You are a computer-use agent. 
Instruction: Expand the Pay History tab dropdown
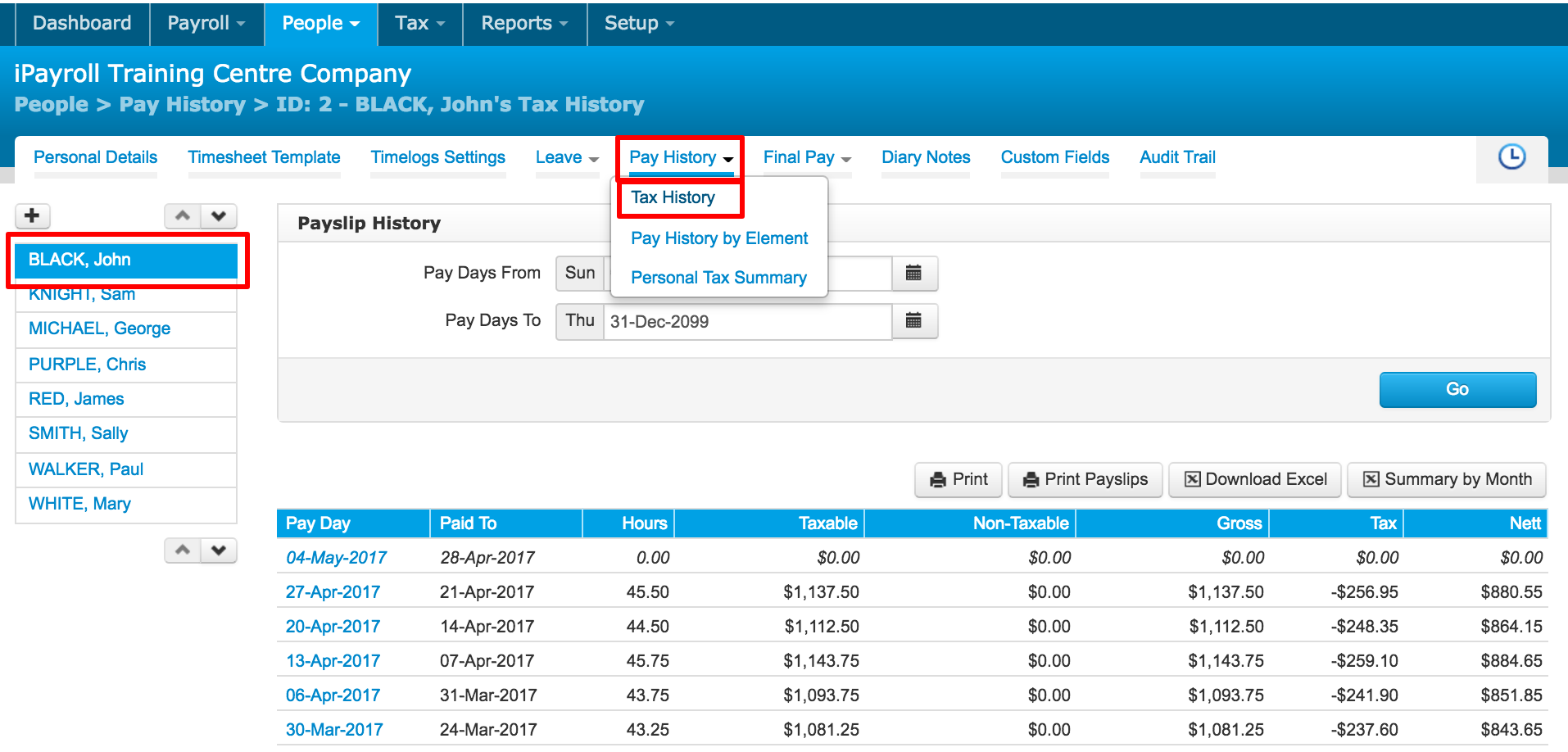[681, 157]
